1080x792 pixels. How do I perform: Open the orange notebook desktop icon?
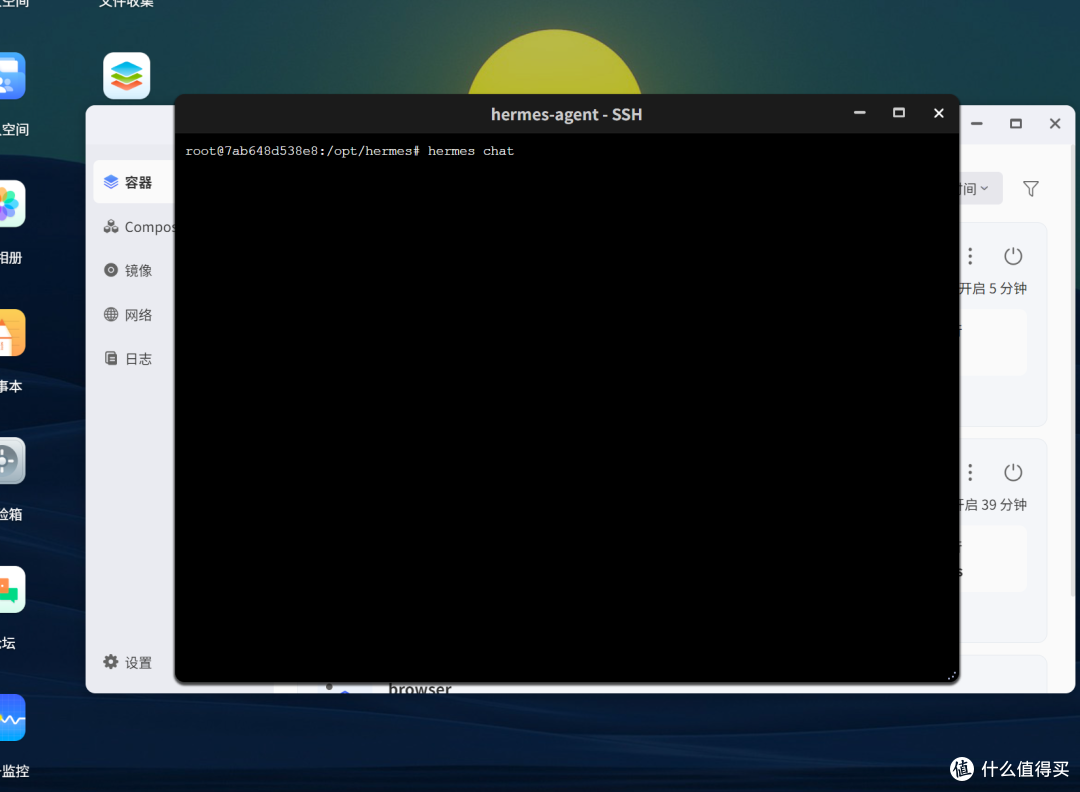(12, 333)
